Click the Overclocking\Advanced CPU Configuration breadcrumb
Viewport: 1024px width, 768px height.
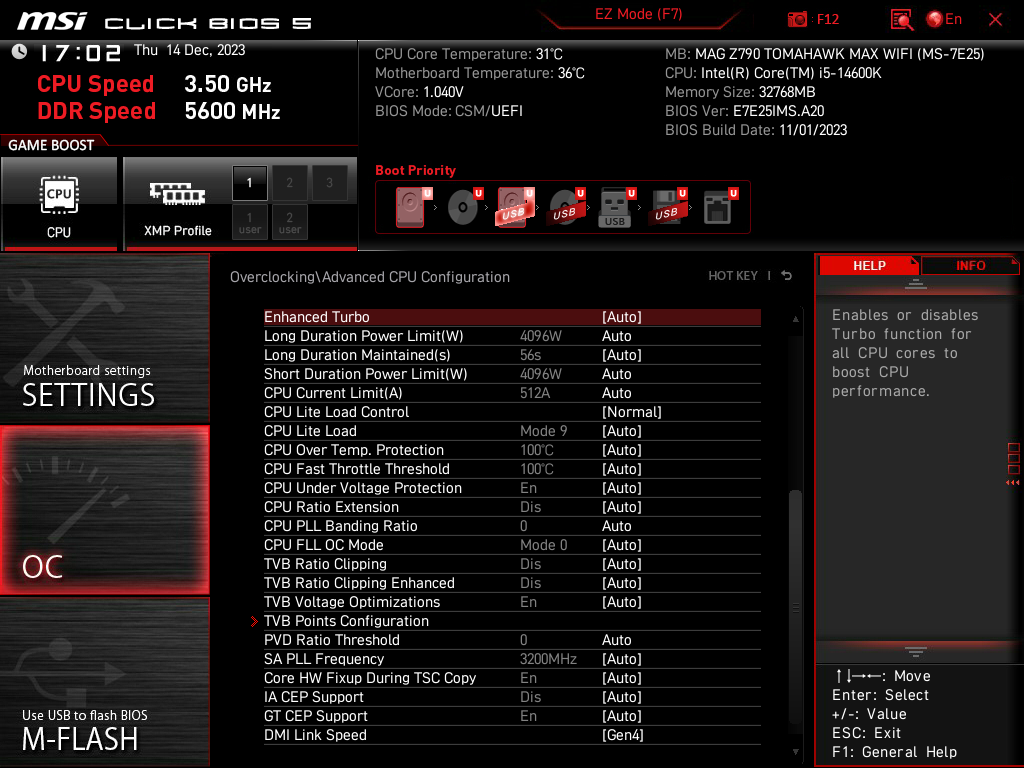[x=370, y=277]
